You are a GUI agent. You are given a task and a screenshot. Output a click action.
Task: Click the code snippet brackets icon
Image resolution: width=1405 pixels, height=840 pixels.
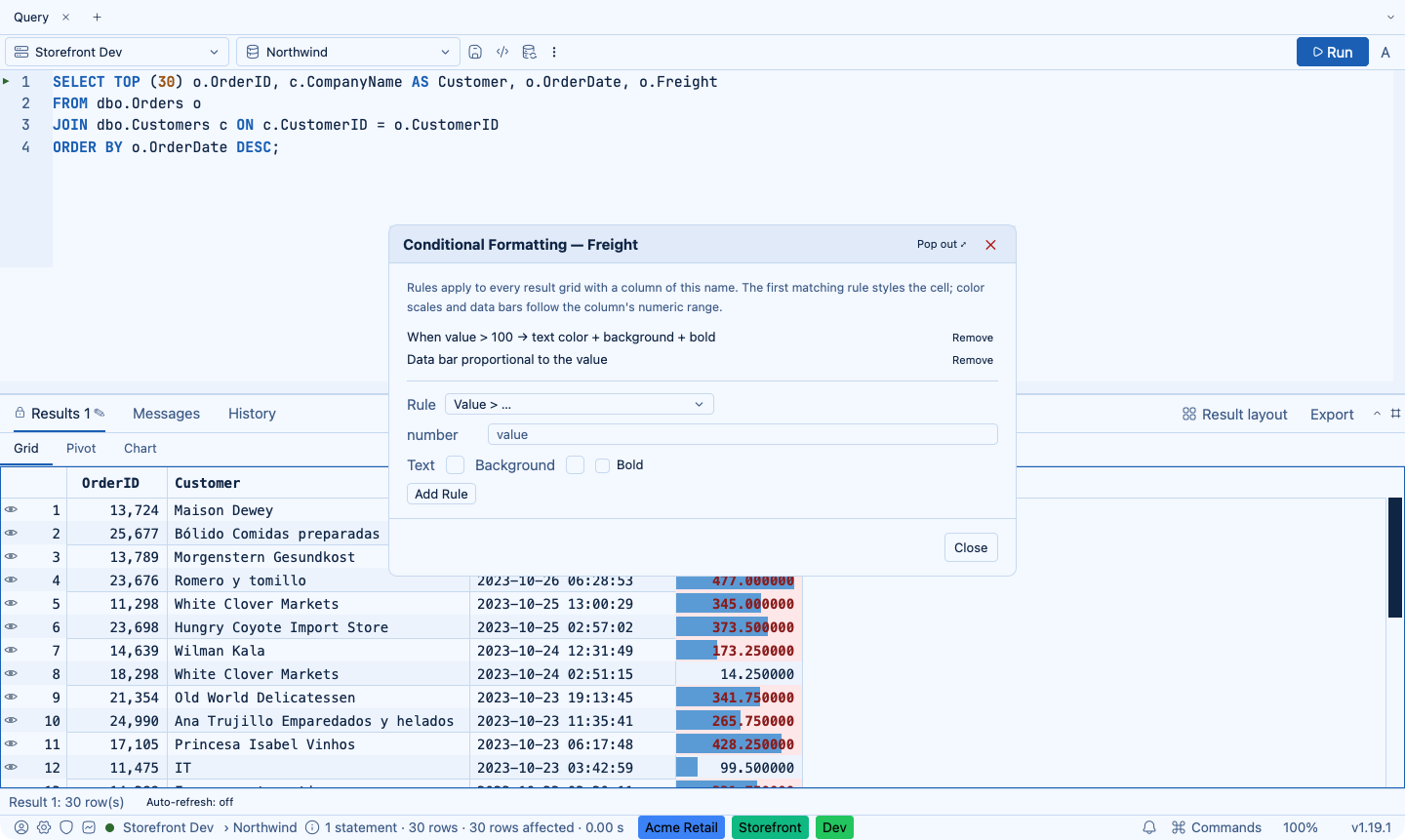click(x=502, y=52)
